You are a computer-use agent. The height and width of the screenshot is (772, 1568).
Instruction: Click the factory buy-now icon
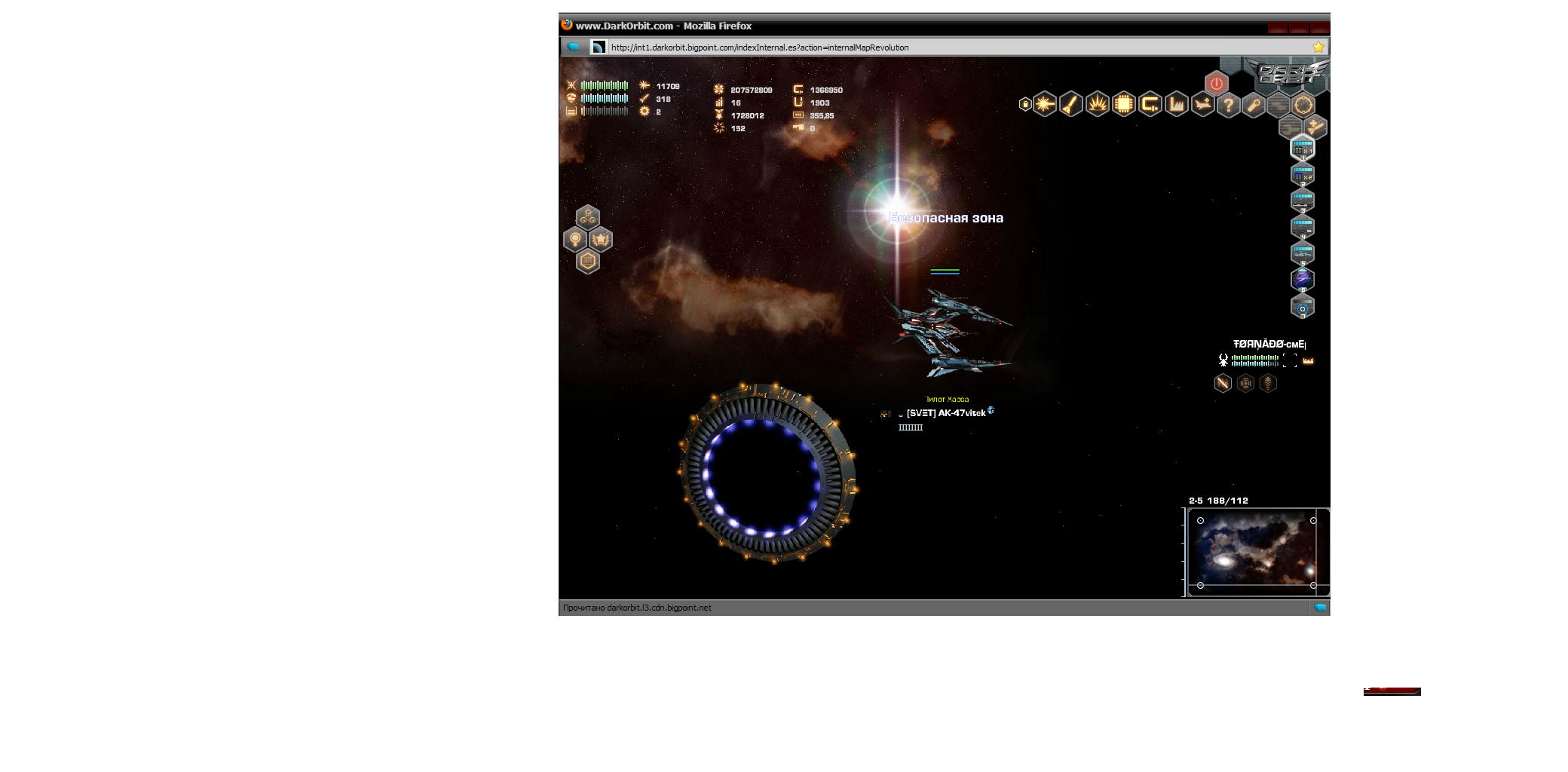tap(1176, 105)
